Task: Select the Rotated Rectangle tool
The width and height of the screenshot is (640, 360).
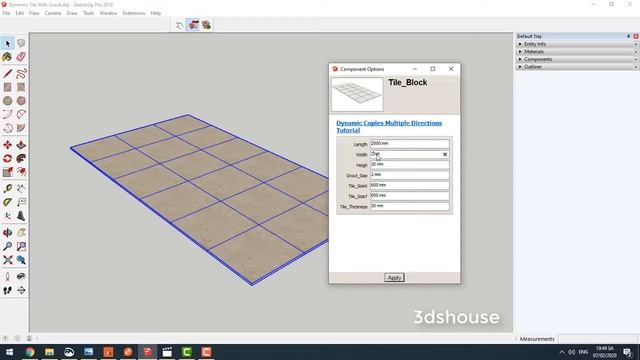Action: click(x=21, y=87)
